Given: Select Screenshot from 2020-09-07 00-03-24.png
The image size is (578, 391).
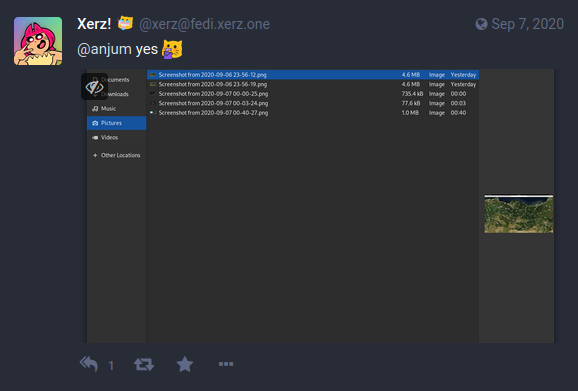Looking at the screenshot, I should (313, 103).
